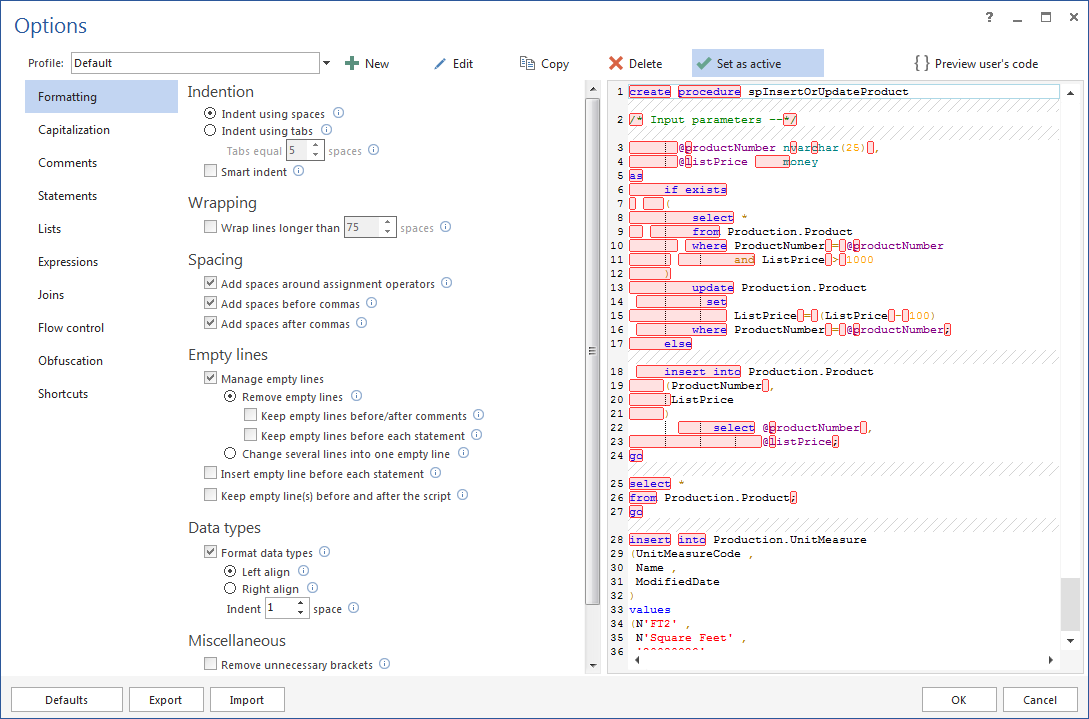Image resolution: width=1089 pixels, height=719 pixels.
Task: Click info icon beside Smart indent
Action: pos(298,171)
